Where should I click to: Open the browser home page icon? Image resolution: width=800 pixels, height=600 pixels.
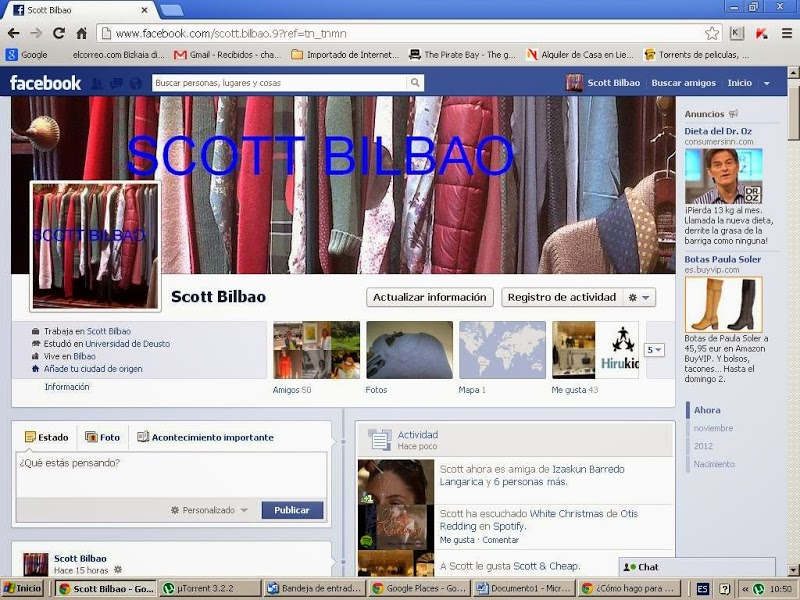81,34
